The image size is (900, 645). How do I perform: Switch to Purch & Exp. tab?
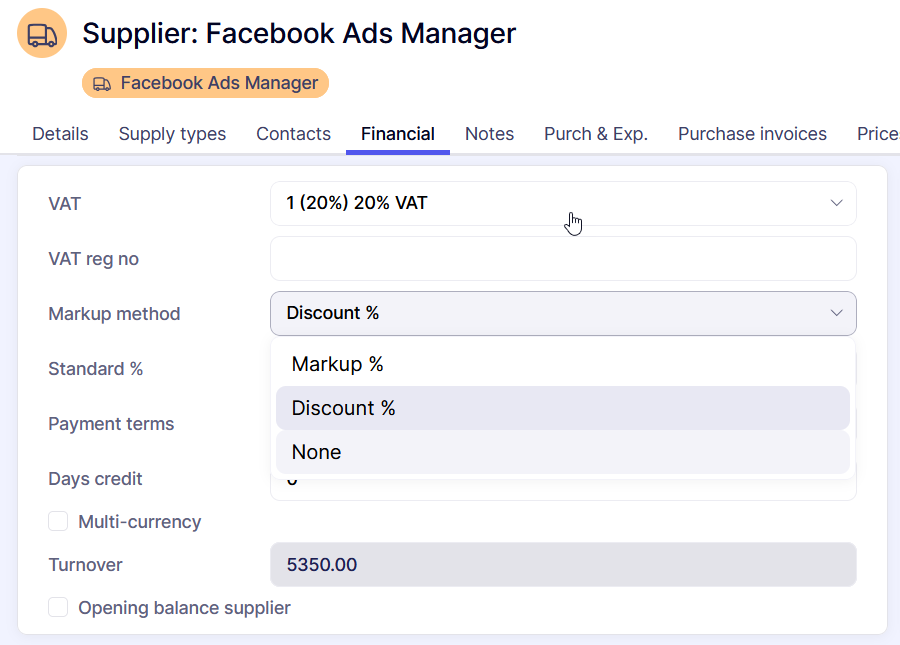click(x=595, y=134)
